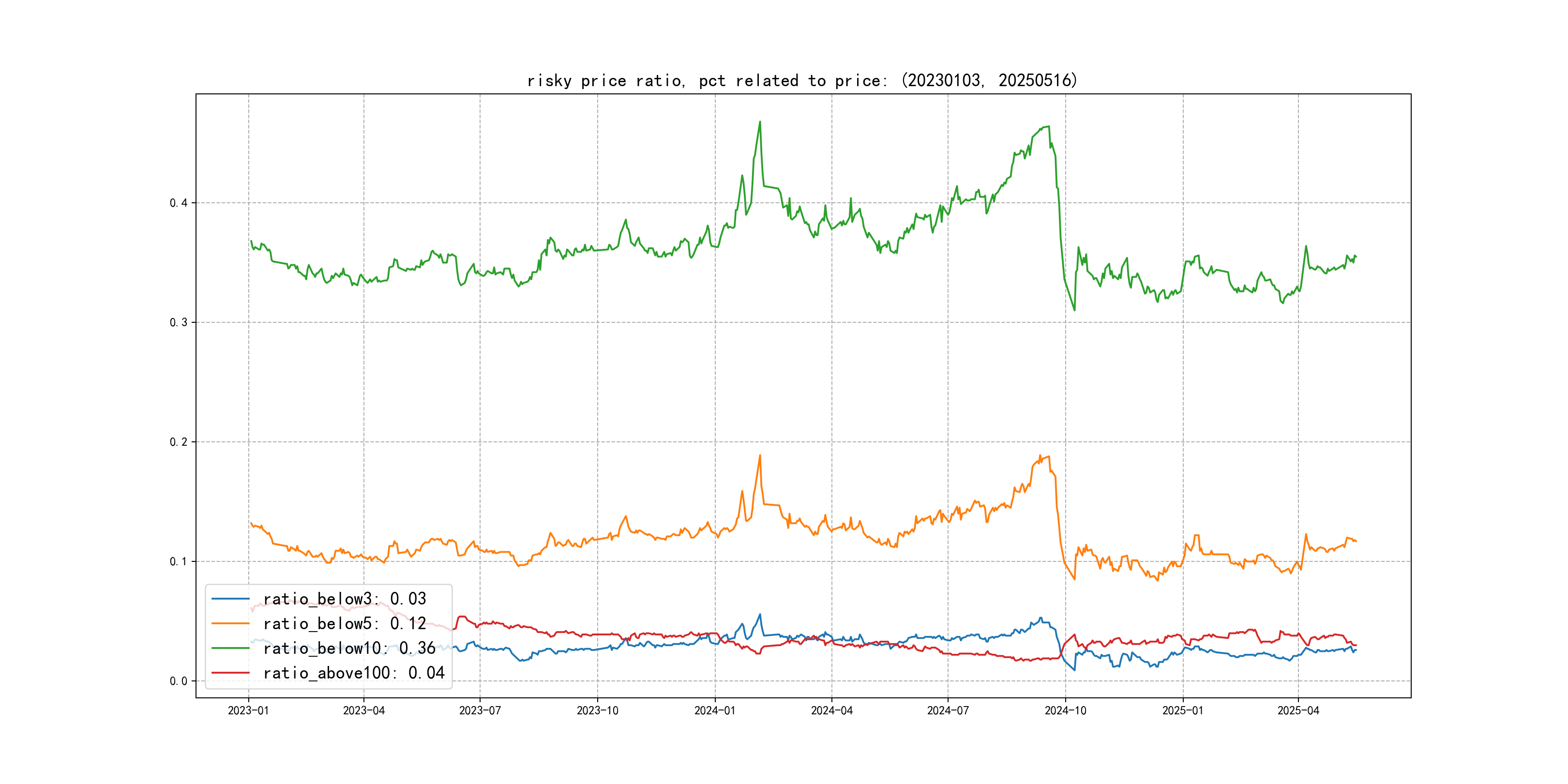Click the 2024-10 x-axis tick label
The height and width of the screenshot is (784, 1568).
pyautogui.click(x=1065, y=711)
